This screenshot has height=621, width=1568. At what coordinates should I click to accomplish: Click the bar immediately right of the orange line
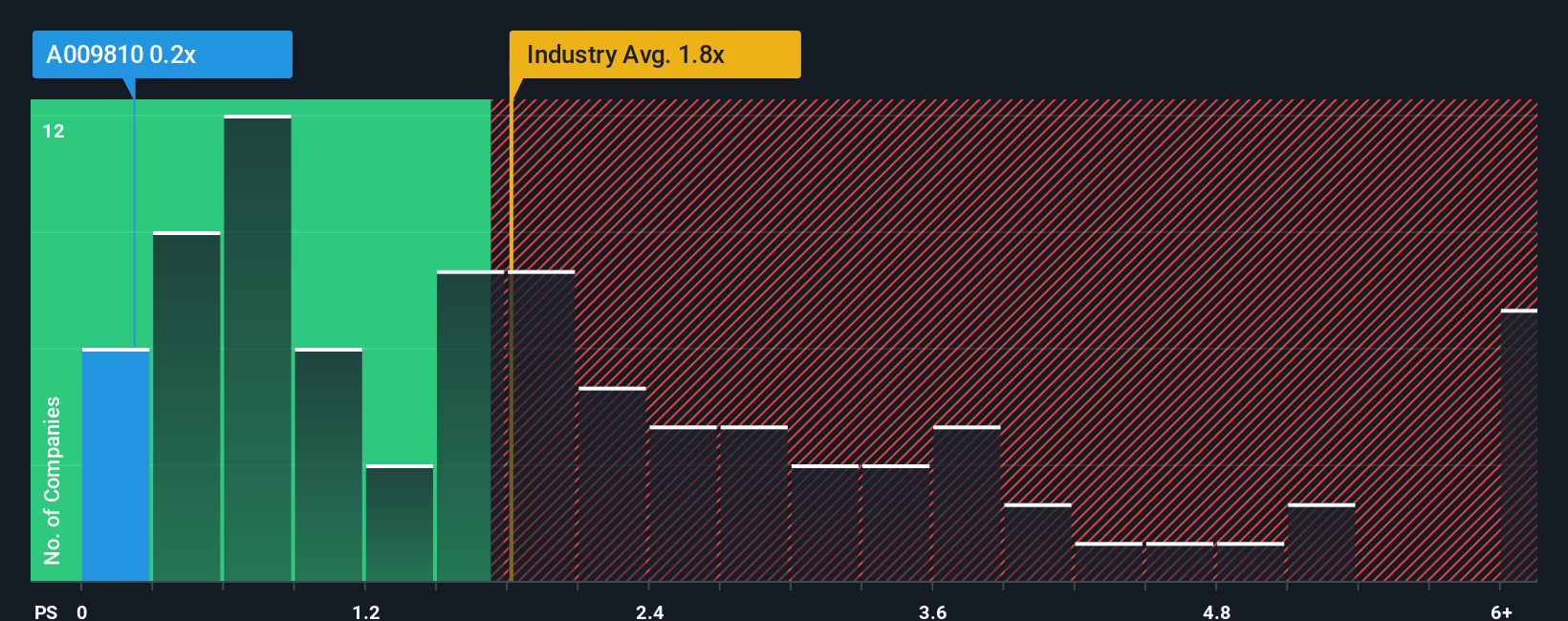[x=543, y=426]
